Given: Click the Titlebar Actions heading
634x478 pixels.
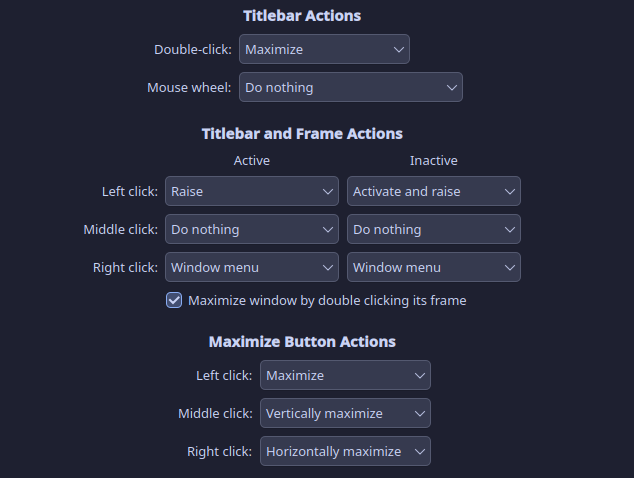Looking at the screenshot, I should point(302,16).
